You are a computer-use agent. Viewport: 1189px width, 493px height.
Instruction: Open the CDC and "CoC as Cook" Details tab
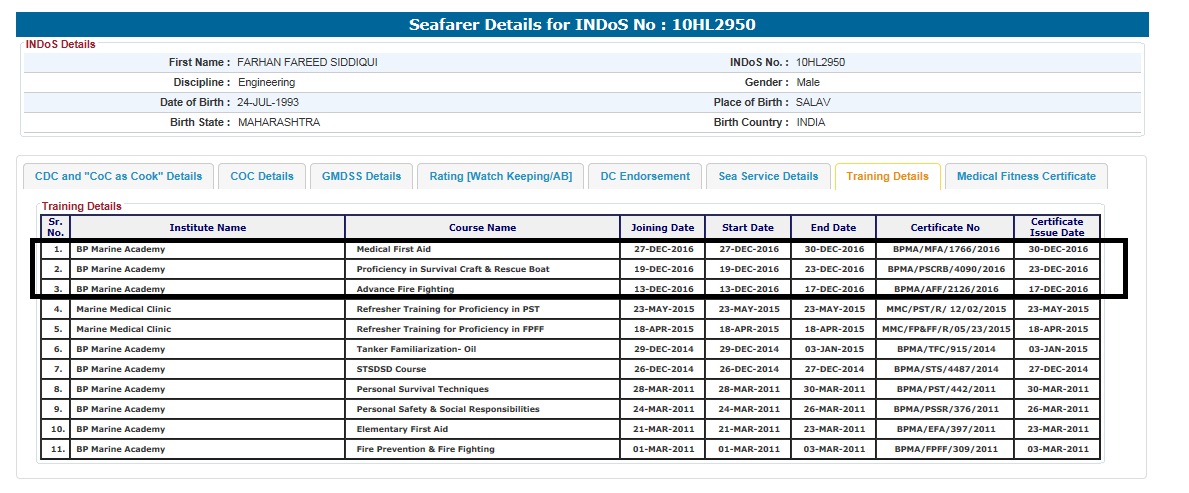click(118, 176)
